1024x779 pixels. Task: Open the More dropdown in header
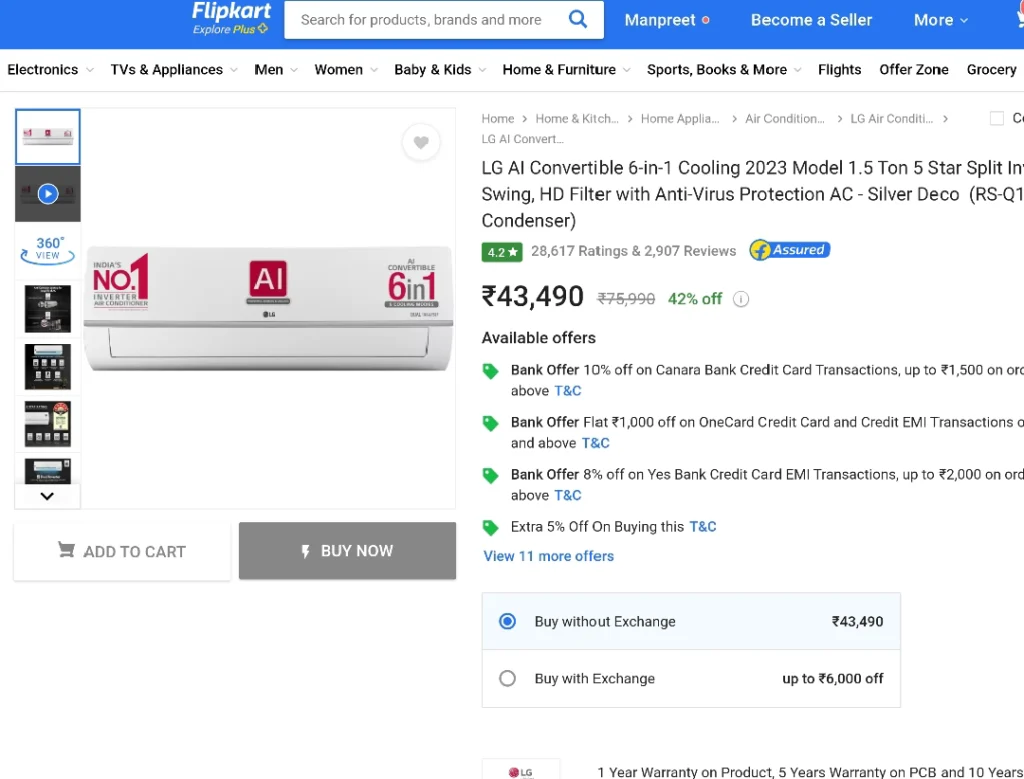point(940,20)
